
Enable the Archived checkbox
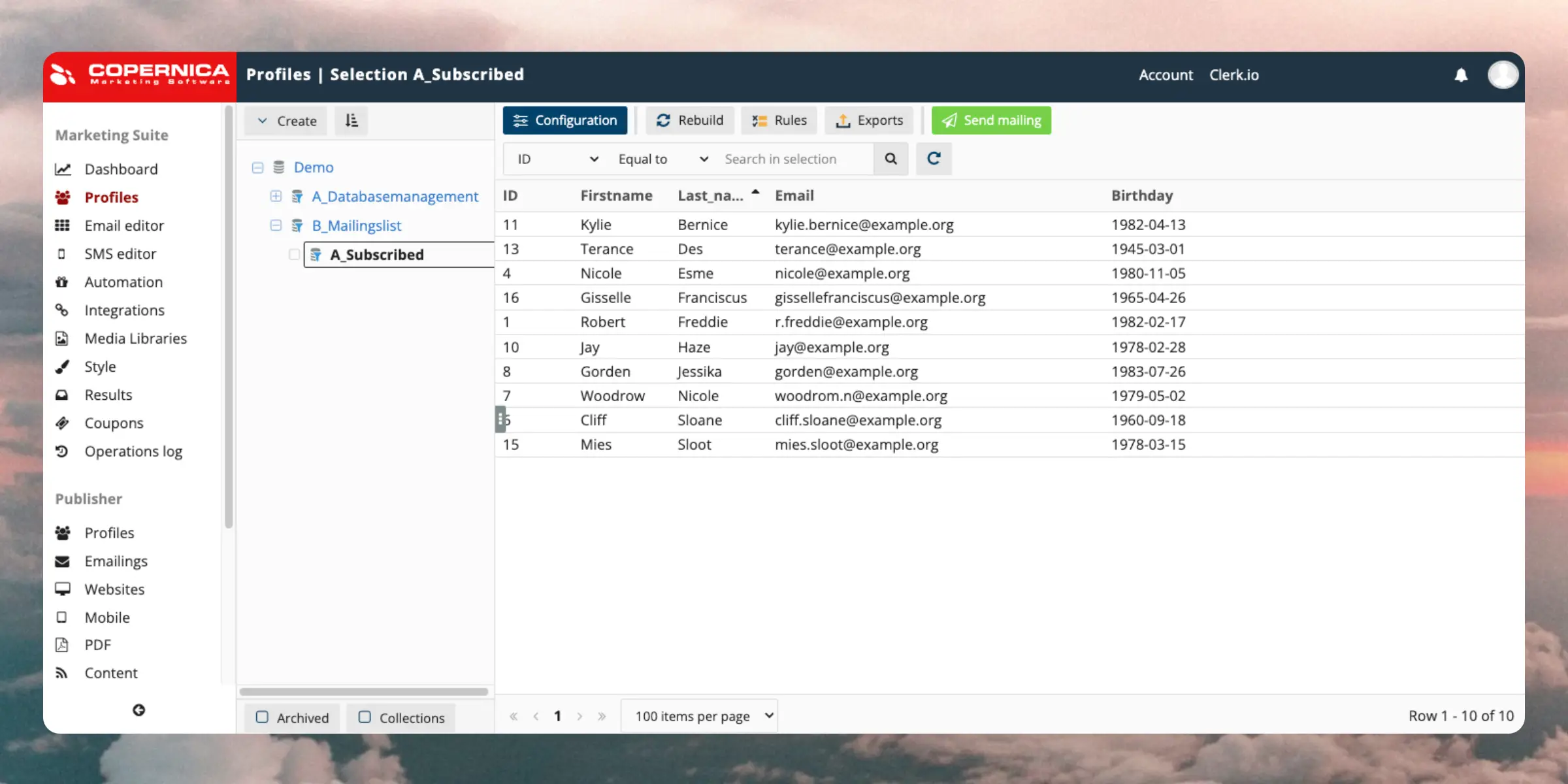(262, 717)
